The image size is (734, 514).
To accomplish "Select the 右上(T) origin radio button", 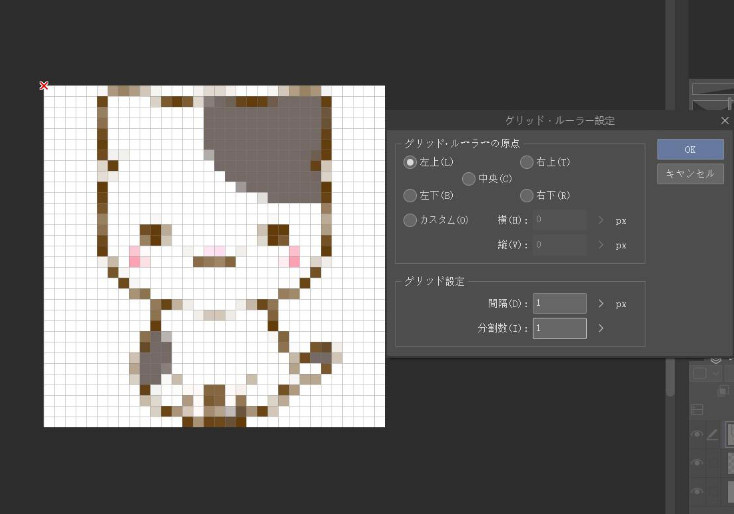I will (x=527, y=162).
